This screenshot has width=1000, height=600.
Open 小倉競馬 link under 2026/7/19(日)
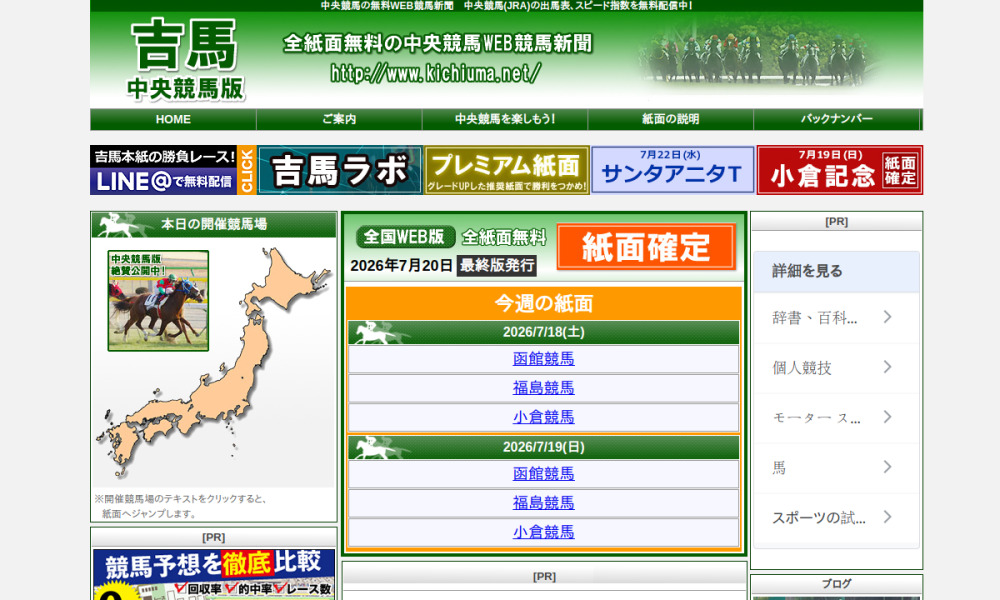click(x=543, y=532)
